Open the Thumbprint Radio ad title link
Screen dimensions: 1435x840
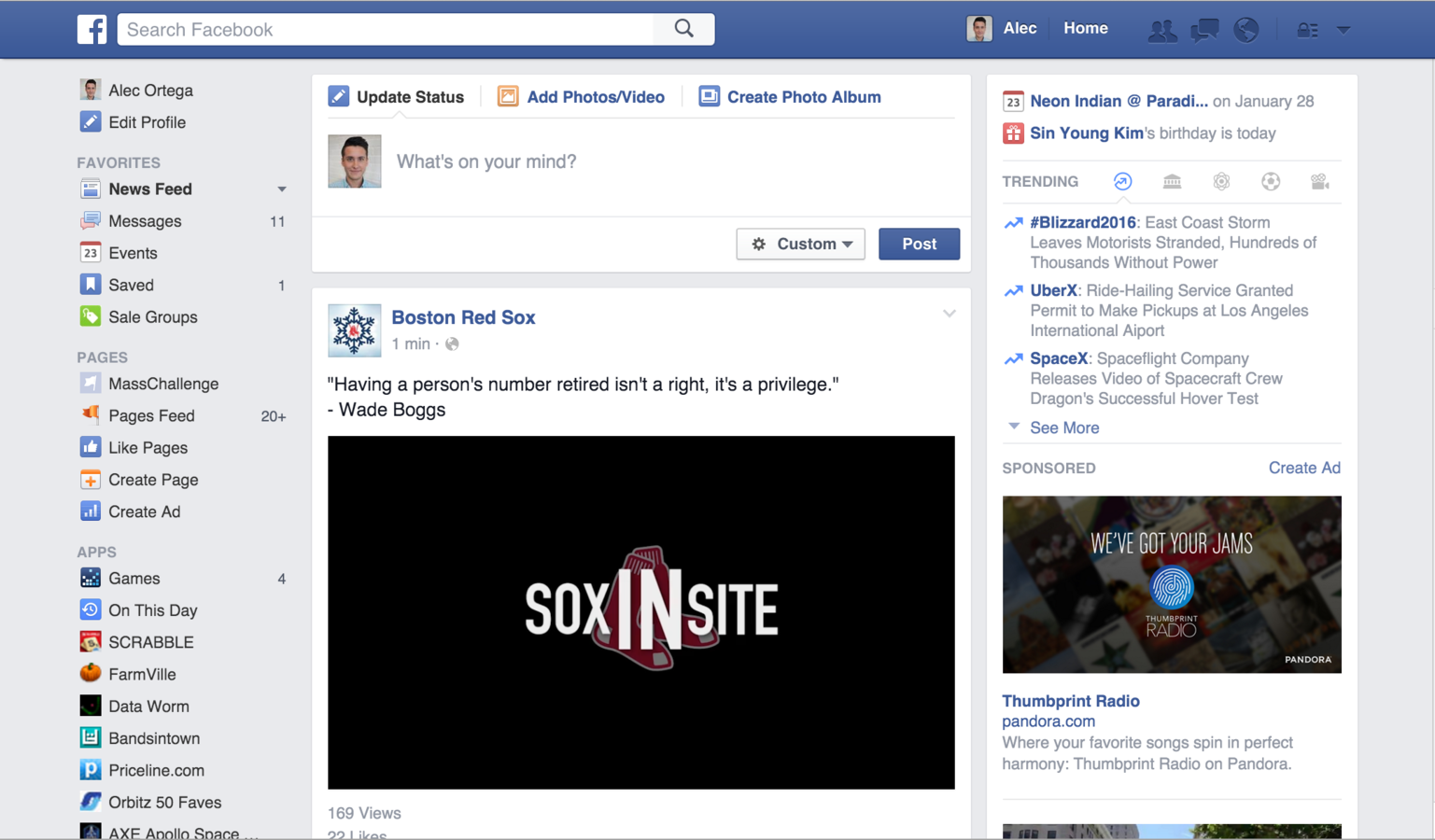1071,701
